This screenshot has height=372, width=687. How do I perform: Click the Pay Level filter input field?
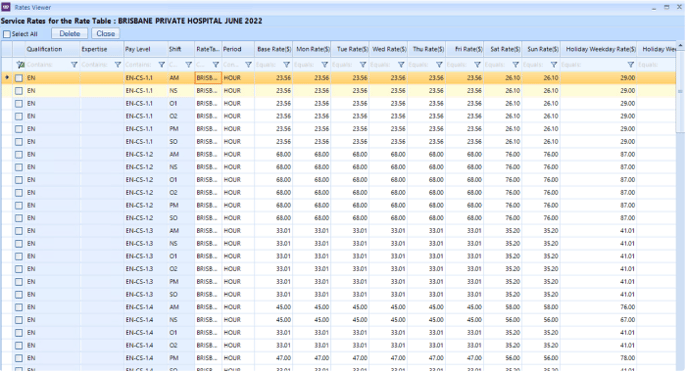(x=141, y=64)
